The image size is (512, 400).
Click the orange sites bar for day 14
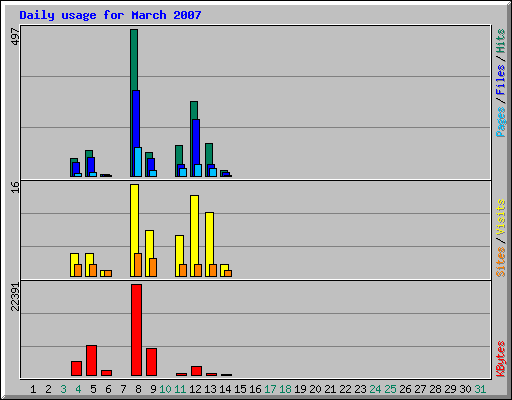pos(228,273)
